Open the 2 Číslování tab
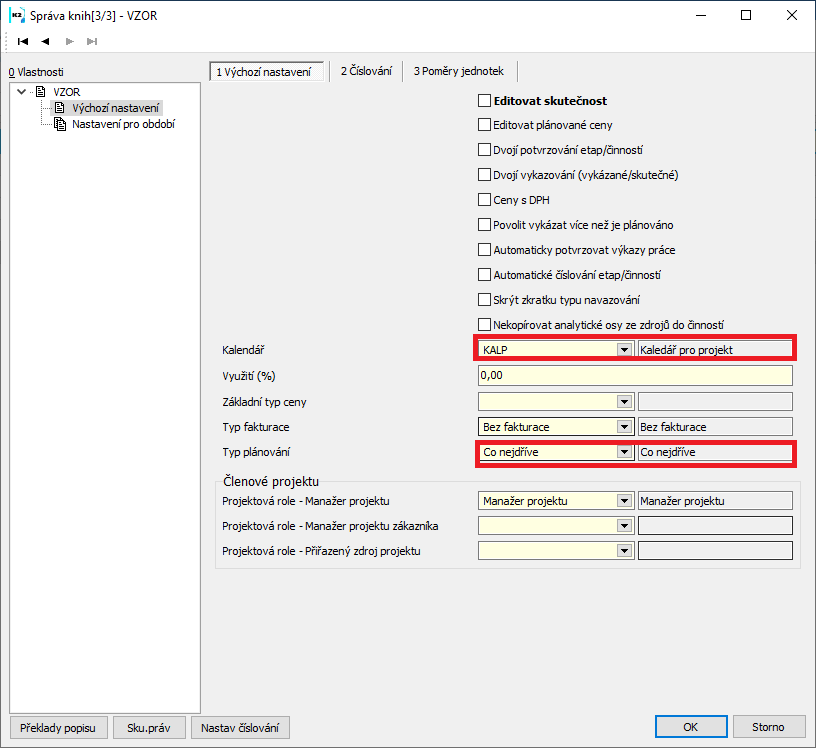Image resolution: width=816 pixels, height=748 pixels. (x=366, y=71)
